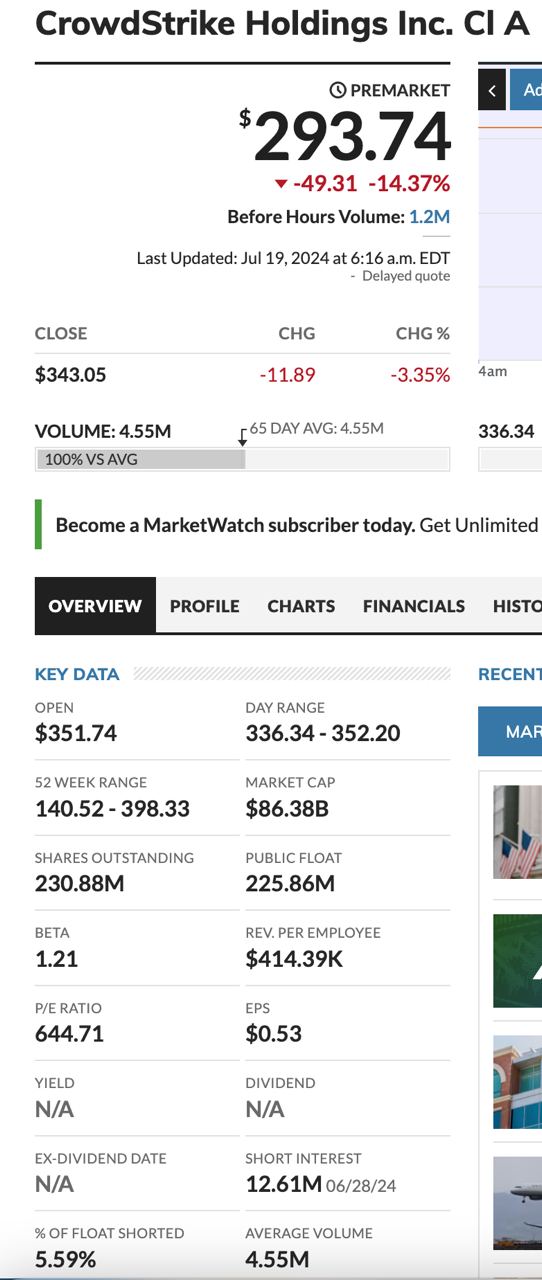The height and width of the screenshot is (1280, 542).
Task: Click the red down triangle indicator
Action: pyautogui.click(x=281, y=183)
